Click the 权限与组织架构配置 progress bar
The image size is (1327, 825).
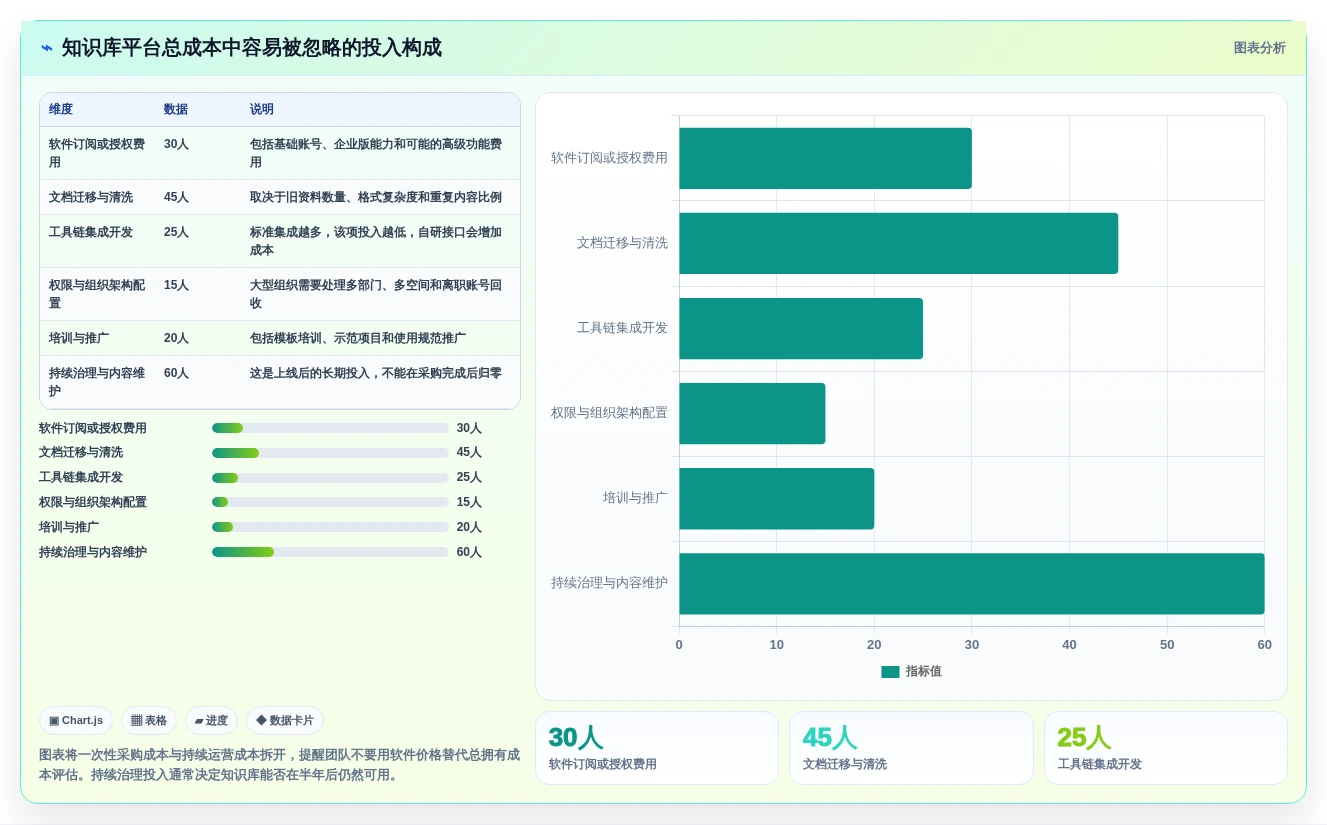coord(330,502)
